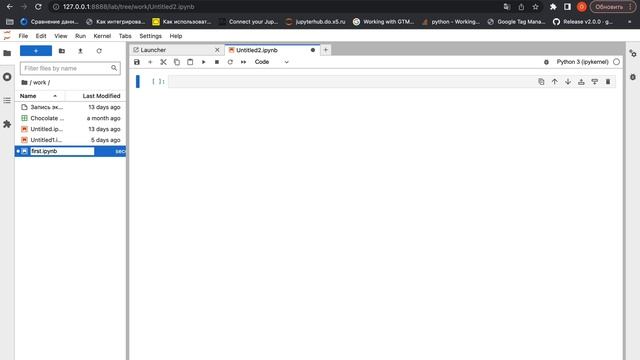Open Table of Contents sidebar icon

pos(7,100)
